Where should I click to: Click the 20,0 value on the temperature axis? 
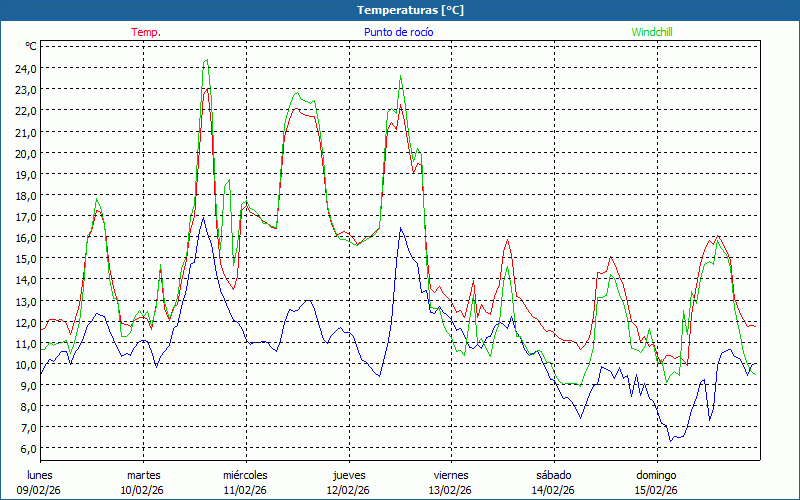click(x=25, y=153)
